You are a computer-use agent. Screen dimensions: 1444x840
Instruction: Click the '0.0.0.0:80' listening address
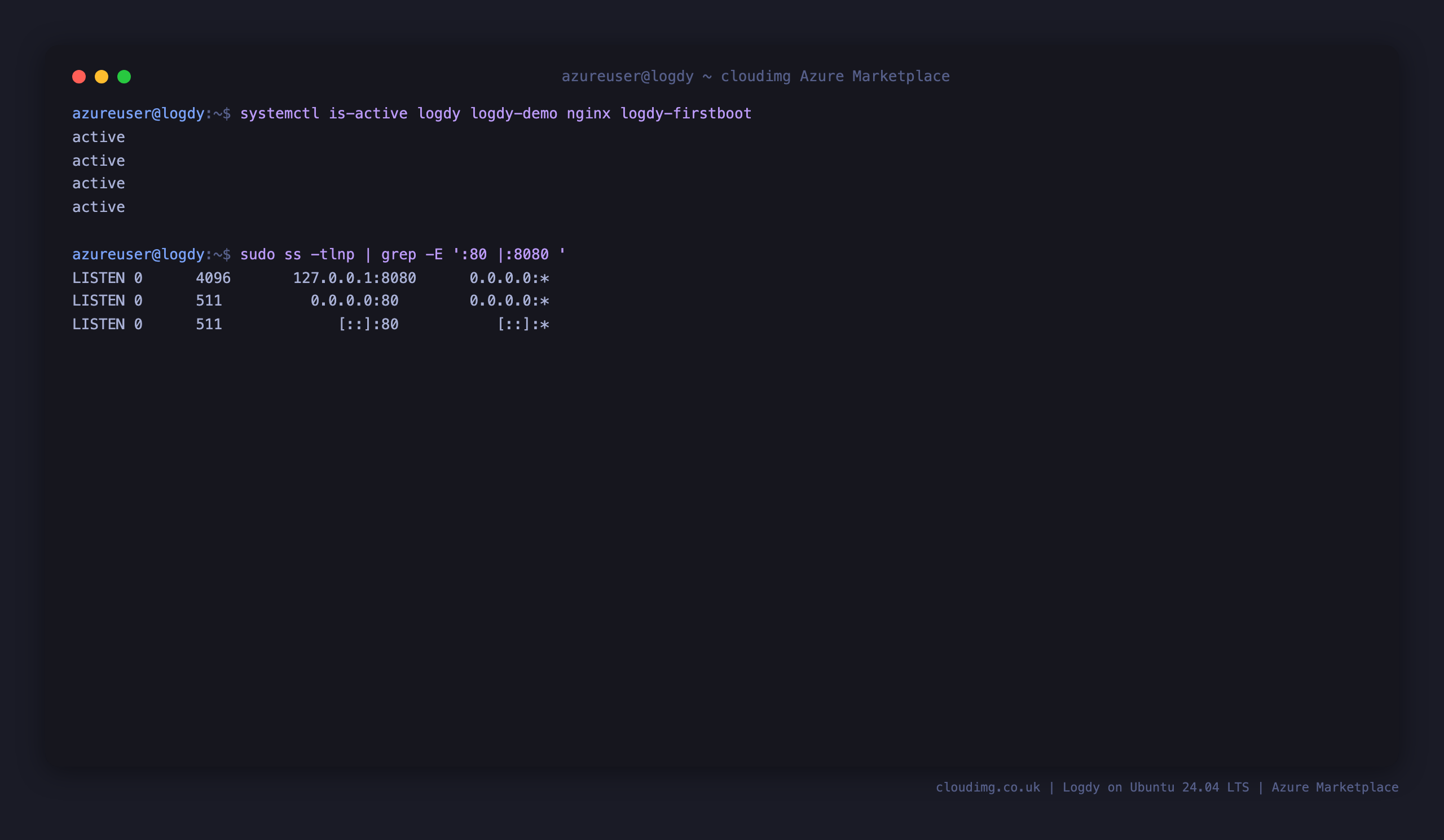click(355, 300)
